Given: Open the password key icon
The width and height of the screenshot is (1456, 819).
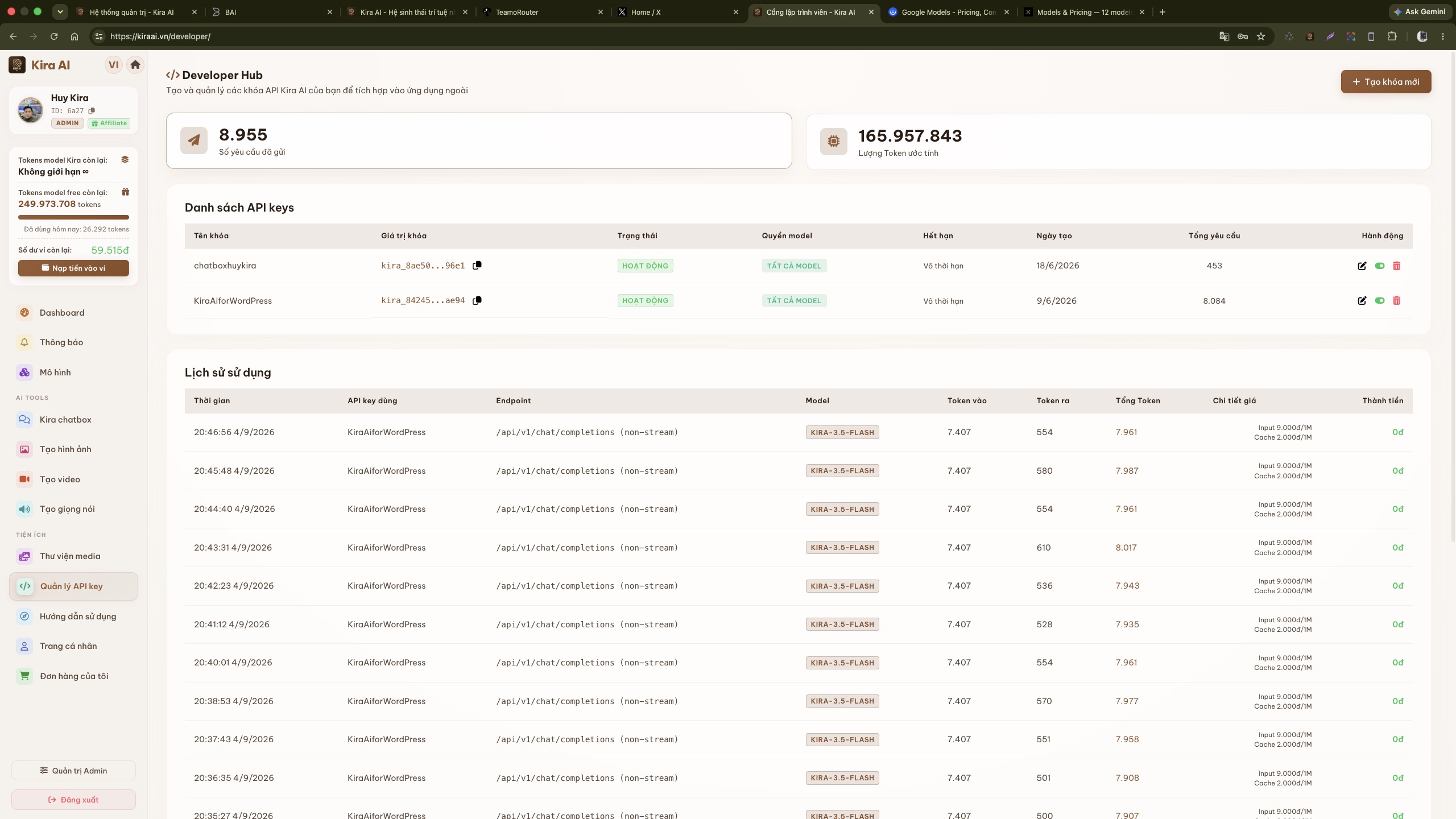Looking at the screenshot, I should coord(1243,36).
